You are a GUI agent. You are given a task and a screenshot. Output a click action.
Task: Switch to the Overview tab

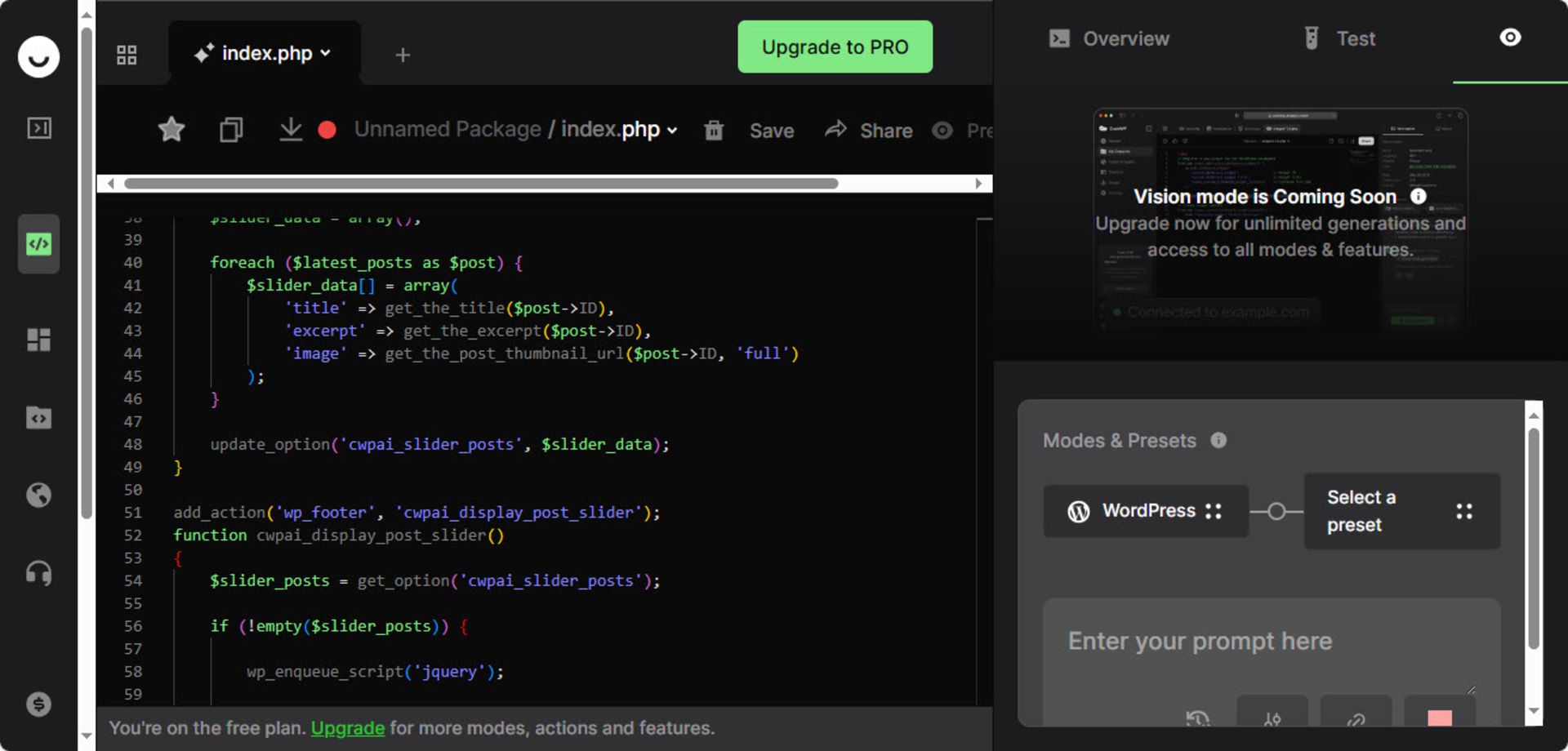click(x=1109, y=38)
